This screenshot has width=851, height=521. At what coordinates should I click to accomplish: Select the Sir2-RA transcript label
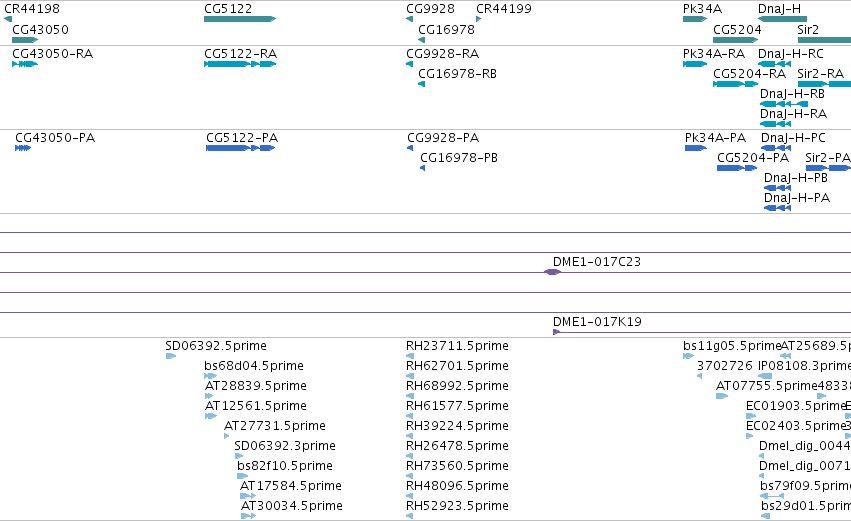(x=820, y=74)
